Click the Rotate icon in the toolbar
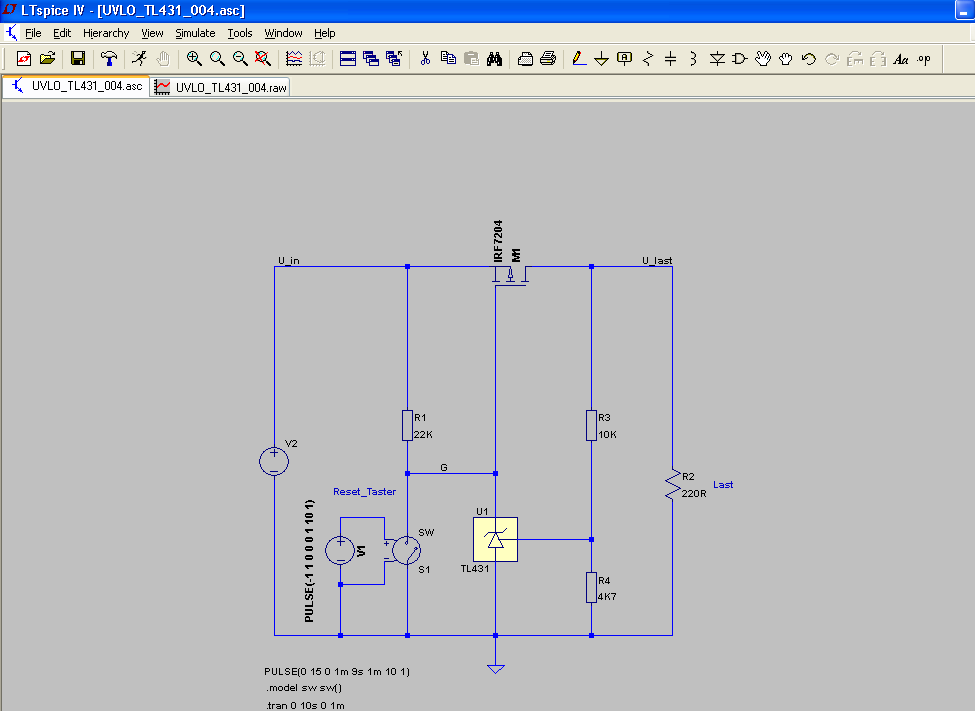This screenshot has height=711, width=975. (855, 58)
